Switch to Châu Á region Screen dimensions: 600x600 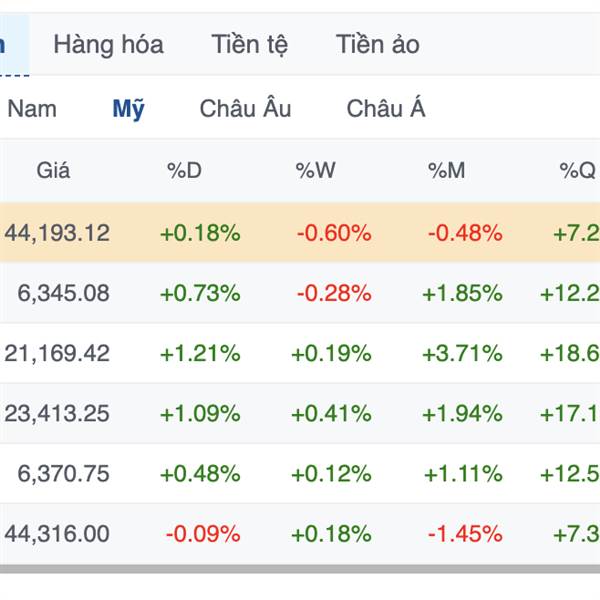[386, 108]
